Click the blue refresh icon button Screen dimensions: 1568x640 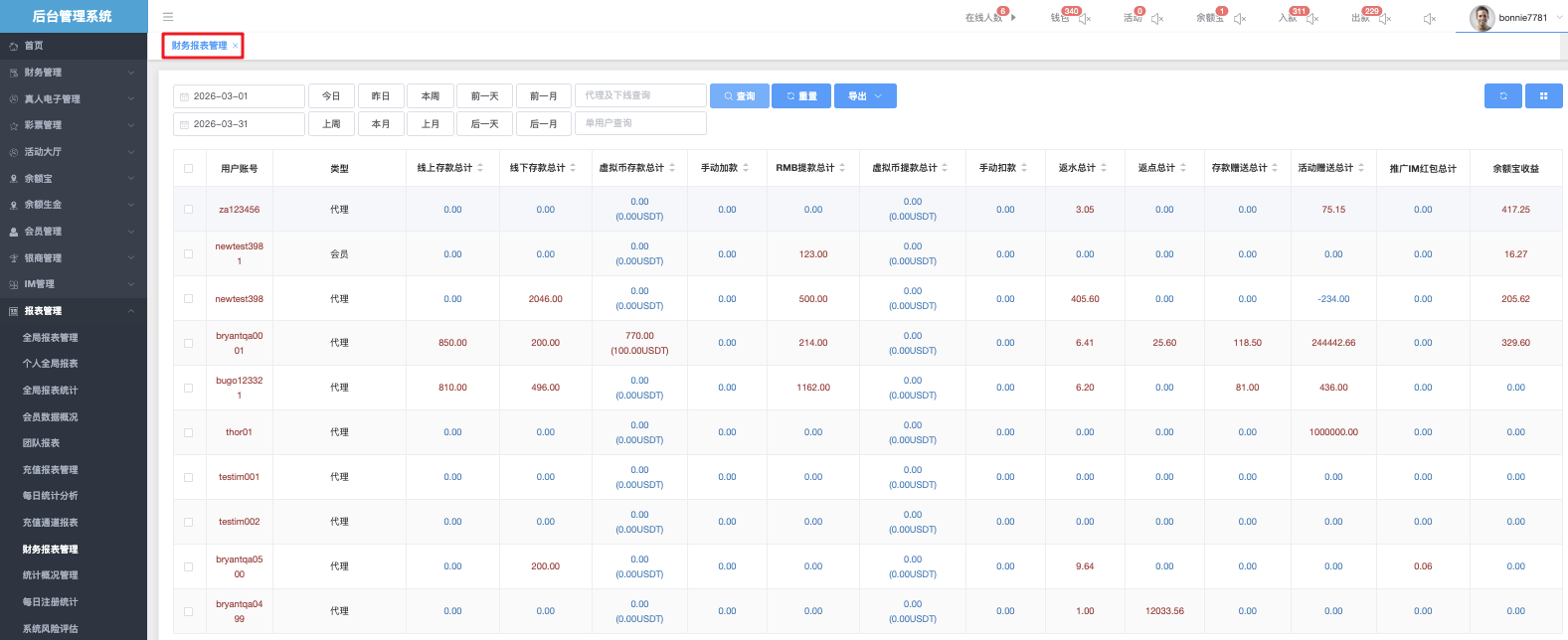(1503, 95)
